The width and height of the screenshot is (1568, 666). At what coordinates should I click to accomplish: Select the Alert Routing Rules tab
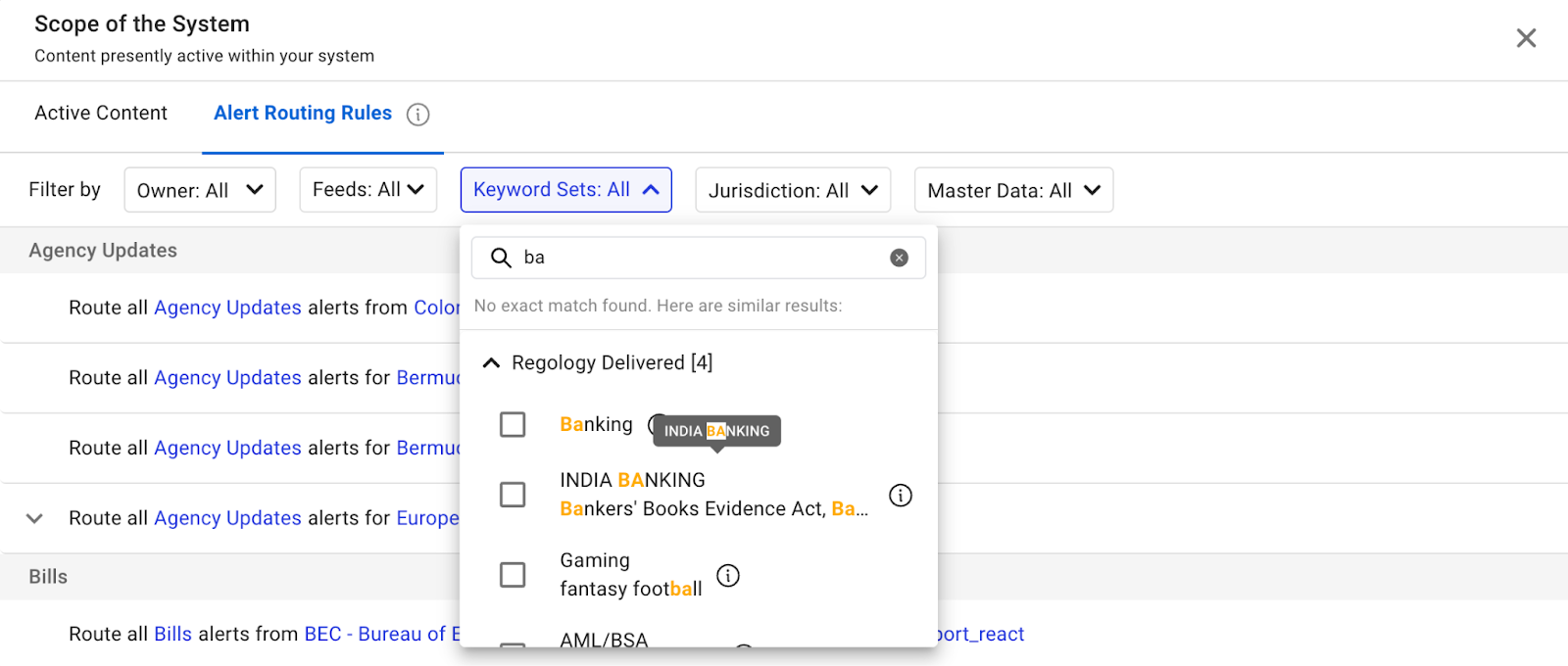tap(303, 114)
